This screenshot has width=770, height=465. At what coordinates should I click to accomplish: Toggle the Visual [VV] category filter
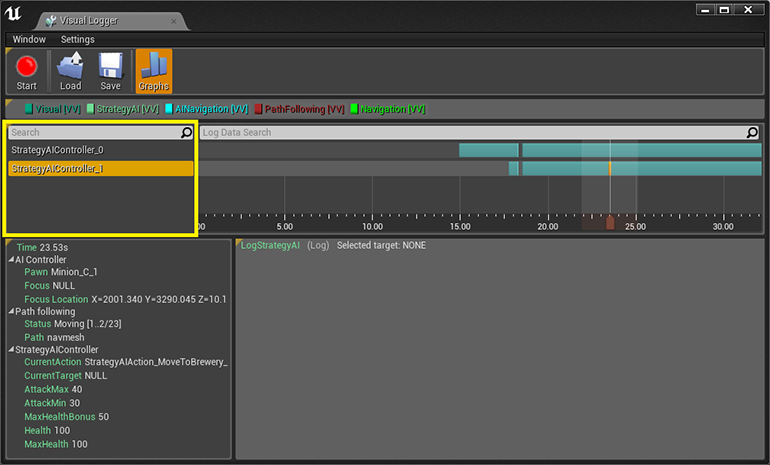53,109
